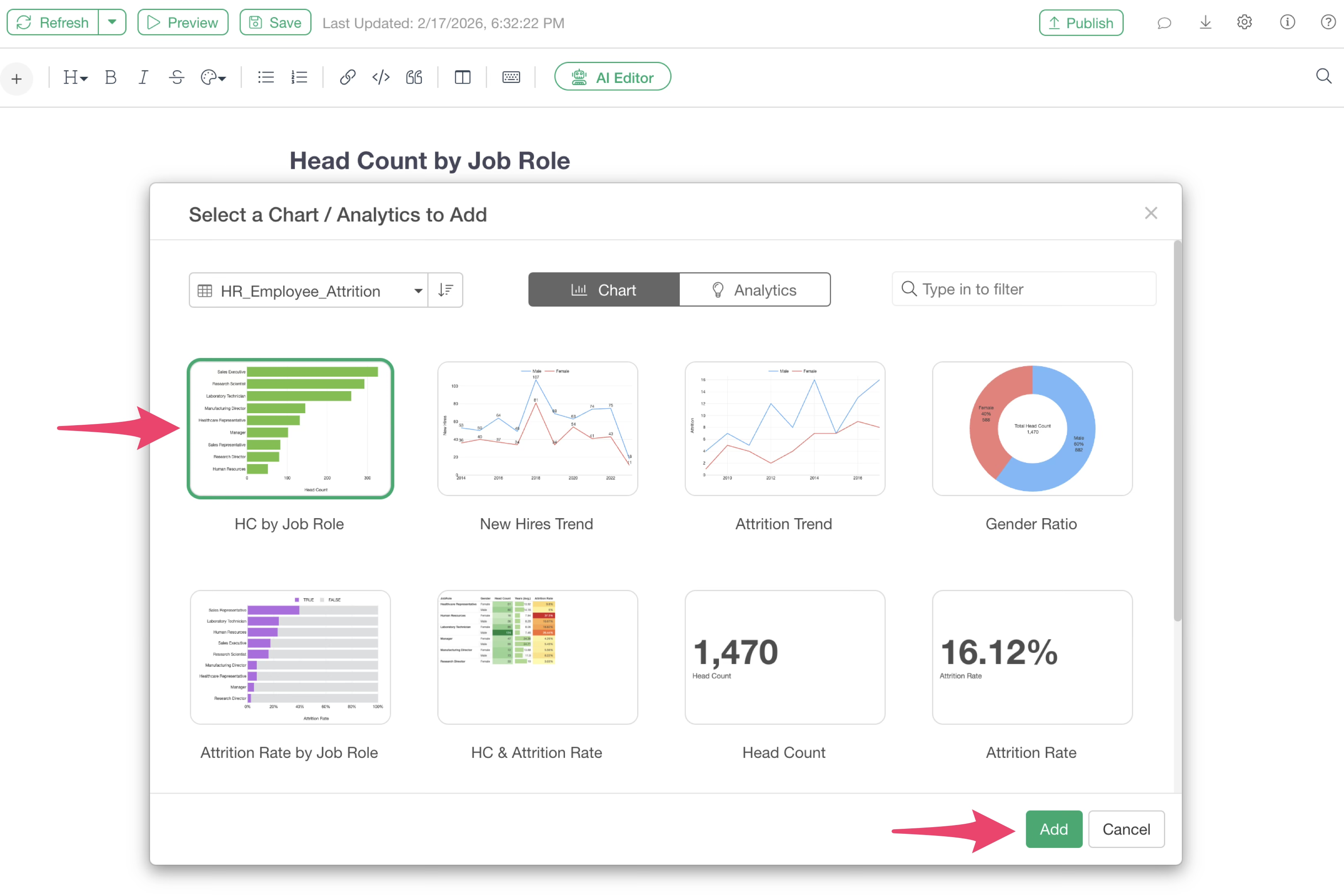Open HR_Employee_Attrition data frame dropdown
This screenshot has width=1344, height=896.
pos(309,290)
